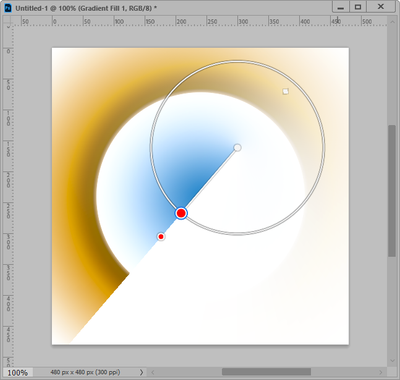Click the horizontal scrollbar thumb
This screenshot has width=400, height=380.
[266, 372]
